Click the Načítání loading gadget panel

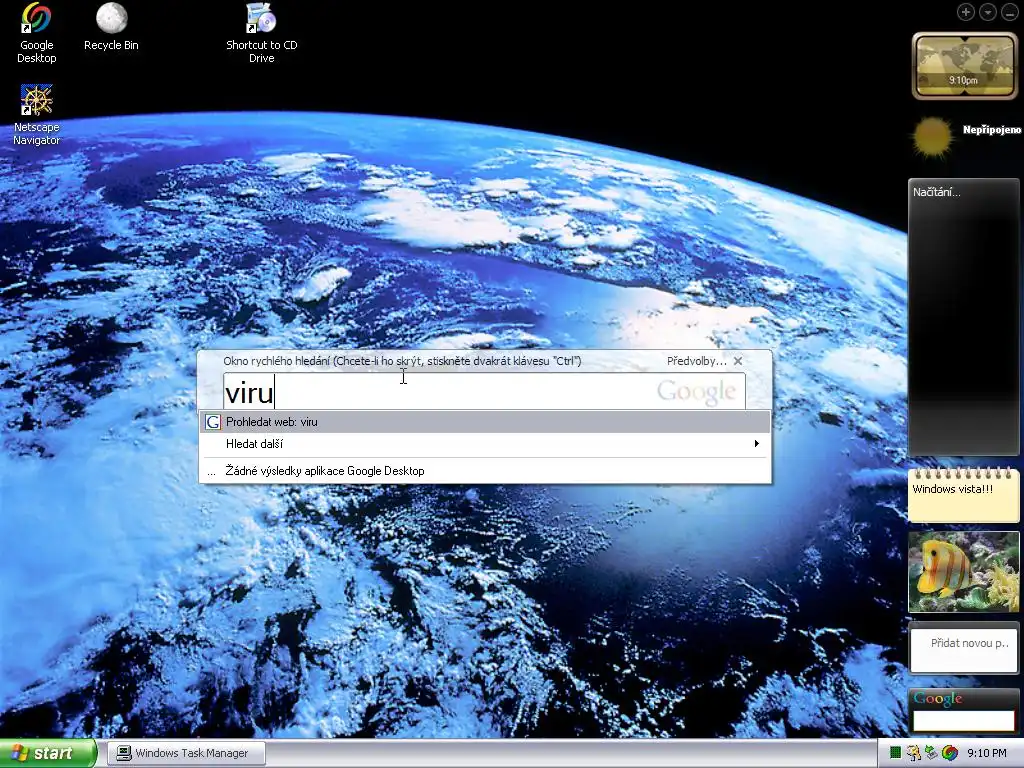click(x=963, y=317)
